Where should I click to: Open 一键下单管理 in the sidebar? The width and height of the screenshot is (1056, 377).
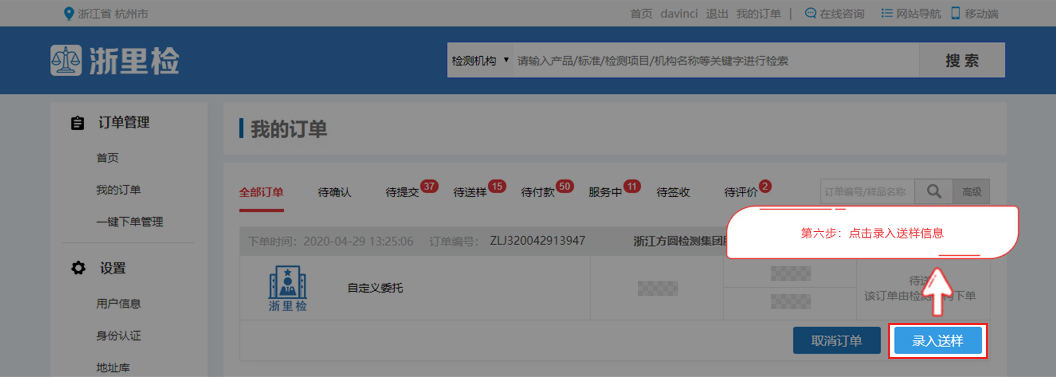coord(129,222)
